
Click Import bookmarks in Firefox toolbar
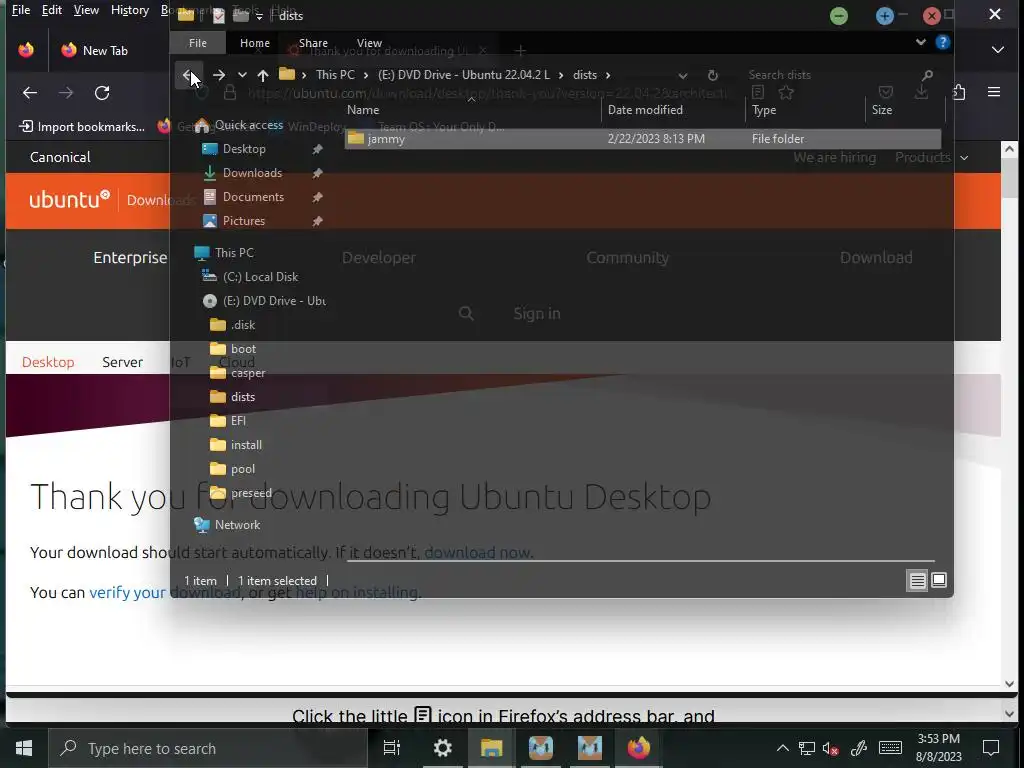pyautogui.click(x=82, y=127)
